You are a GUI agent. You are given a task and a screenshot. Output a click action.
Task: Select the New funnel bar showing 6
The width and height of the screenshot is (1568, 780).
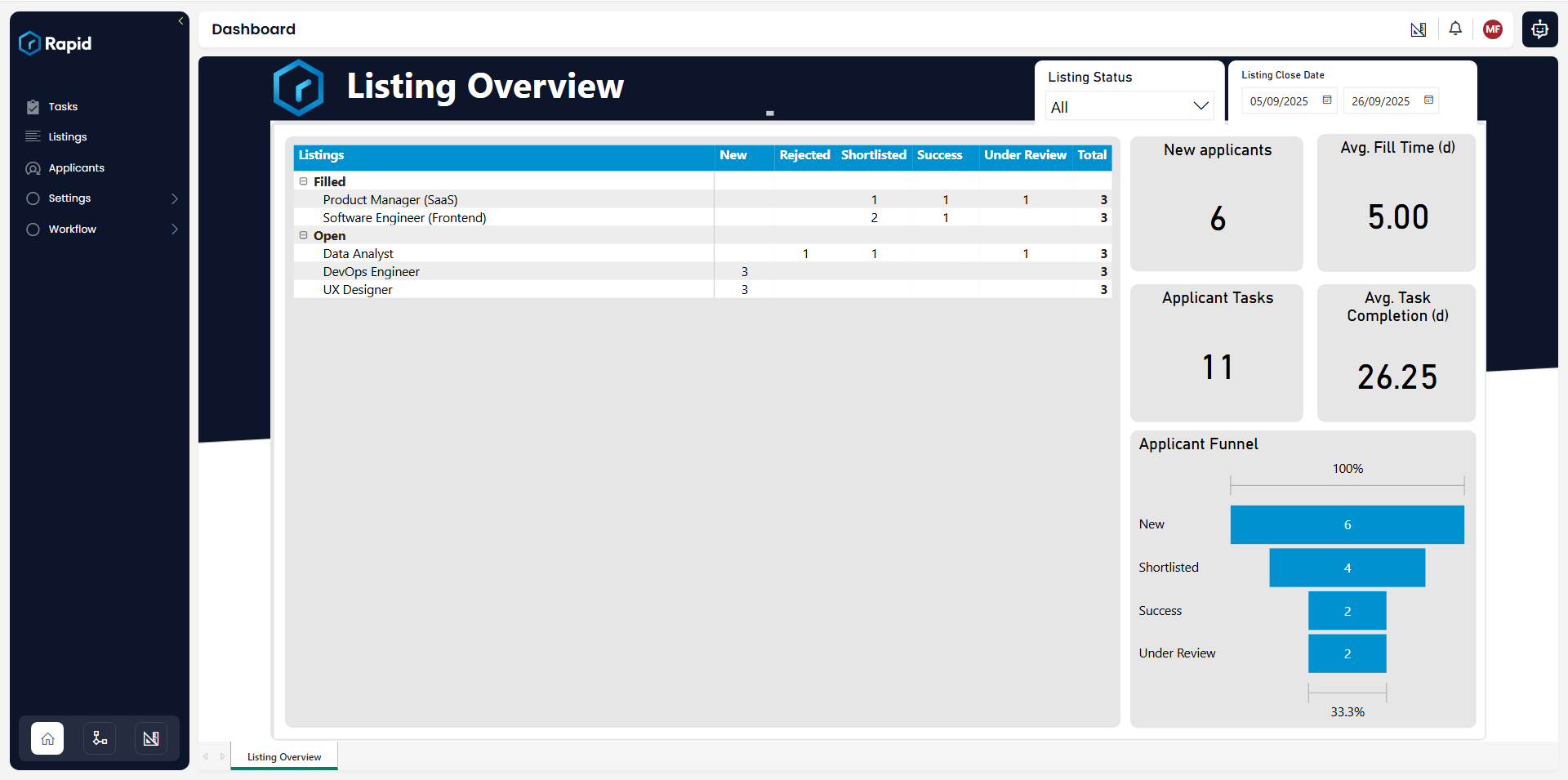coord(1347,524)
